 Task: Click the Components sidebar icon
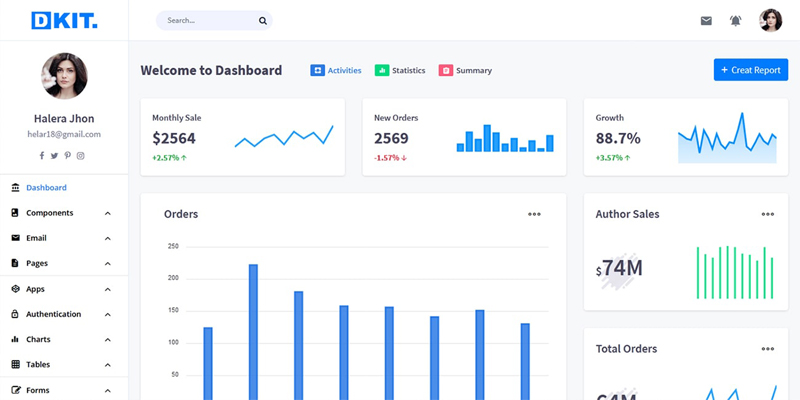15,213
